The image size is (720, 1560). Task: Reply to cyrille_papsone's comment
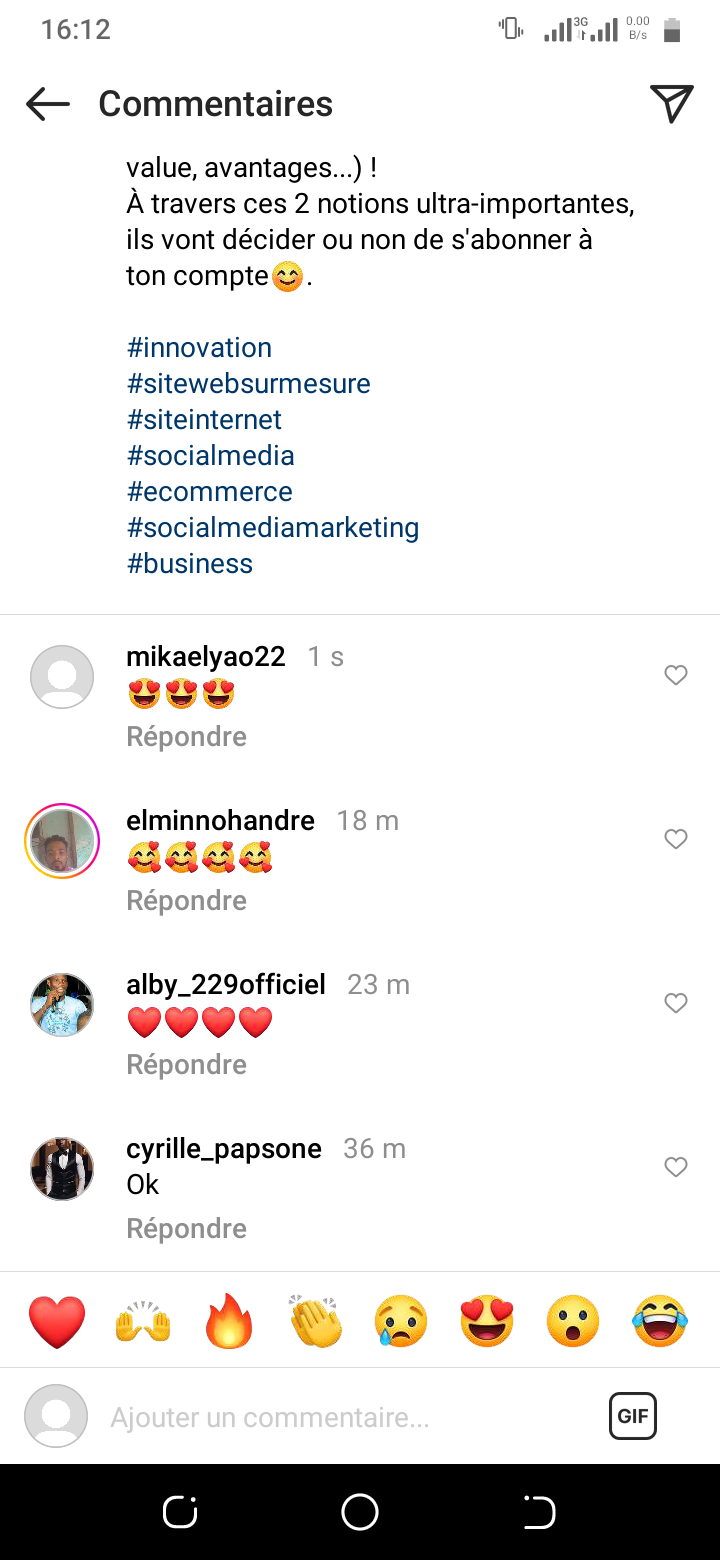point(186,1228)
